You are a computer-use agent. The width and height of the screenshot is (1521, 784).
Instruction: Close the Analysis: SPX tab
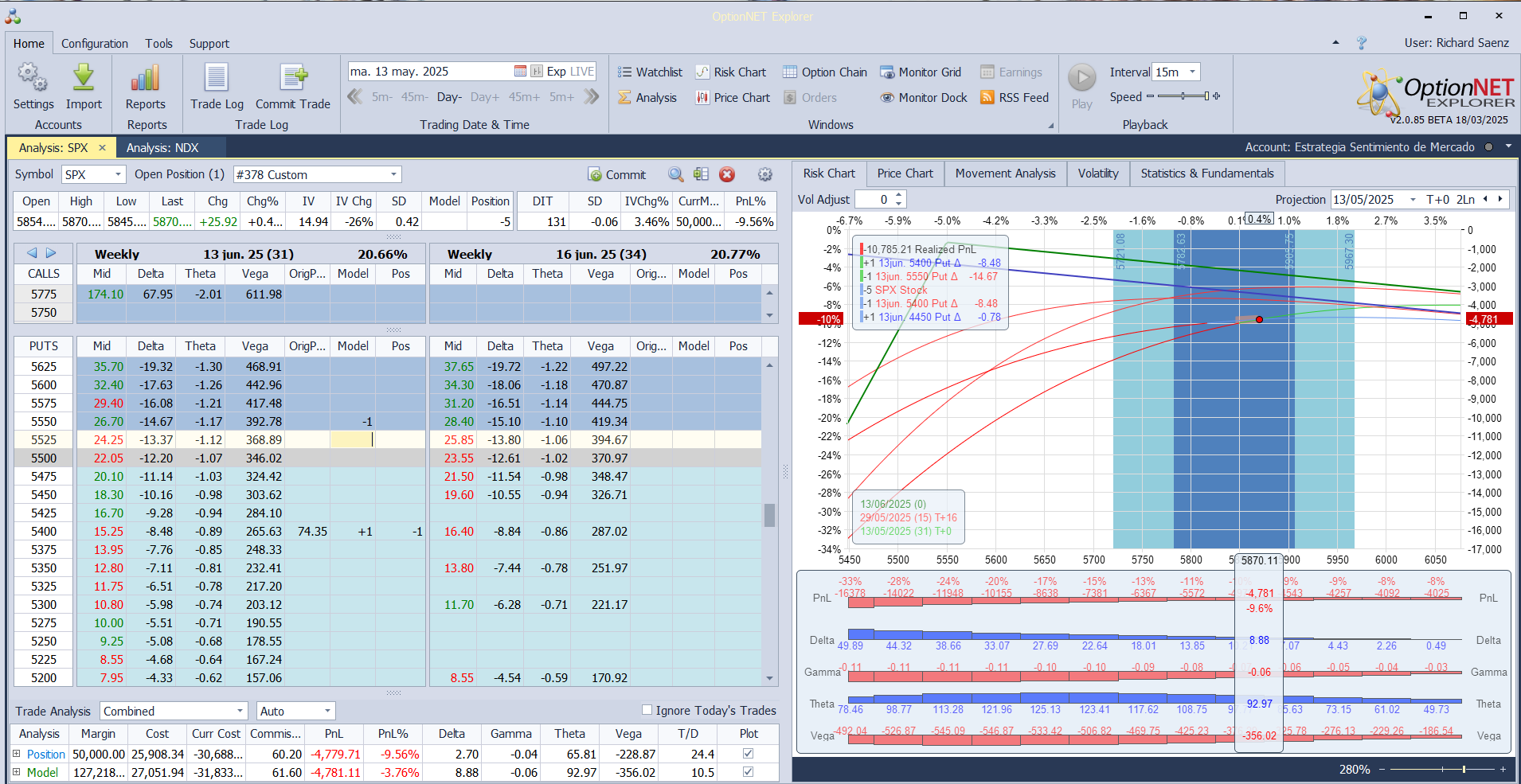coord(102,147)
